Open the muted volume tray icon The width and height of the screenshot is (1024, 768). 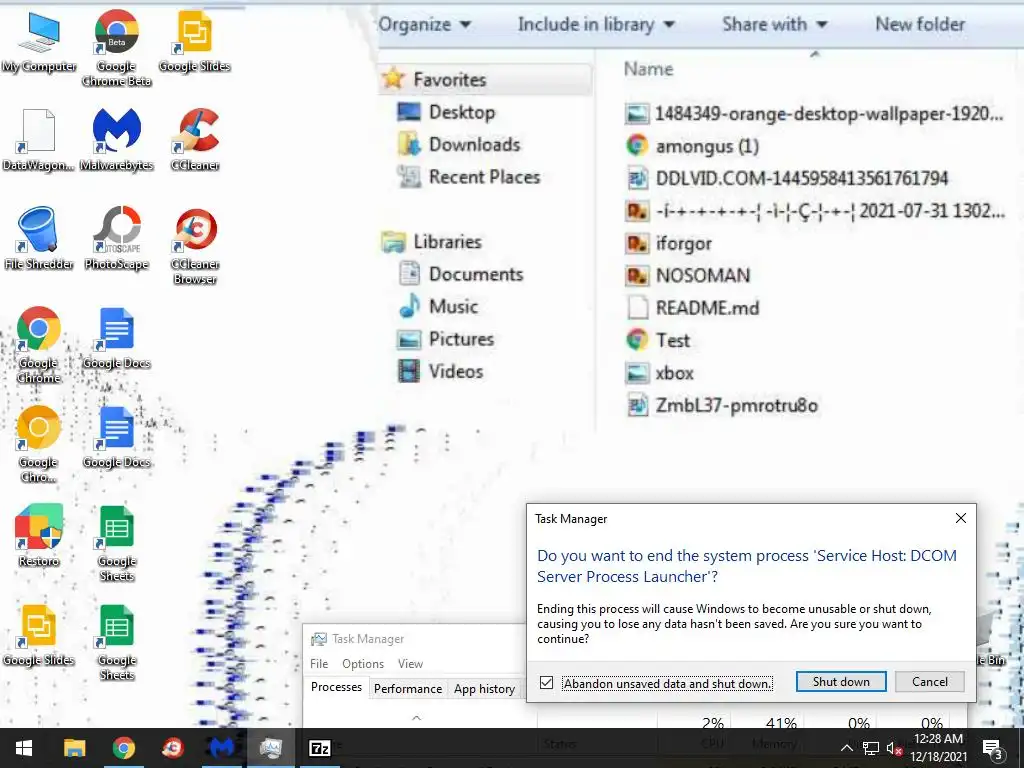[893, 748]
